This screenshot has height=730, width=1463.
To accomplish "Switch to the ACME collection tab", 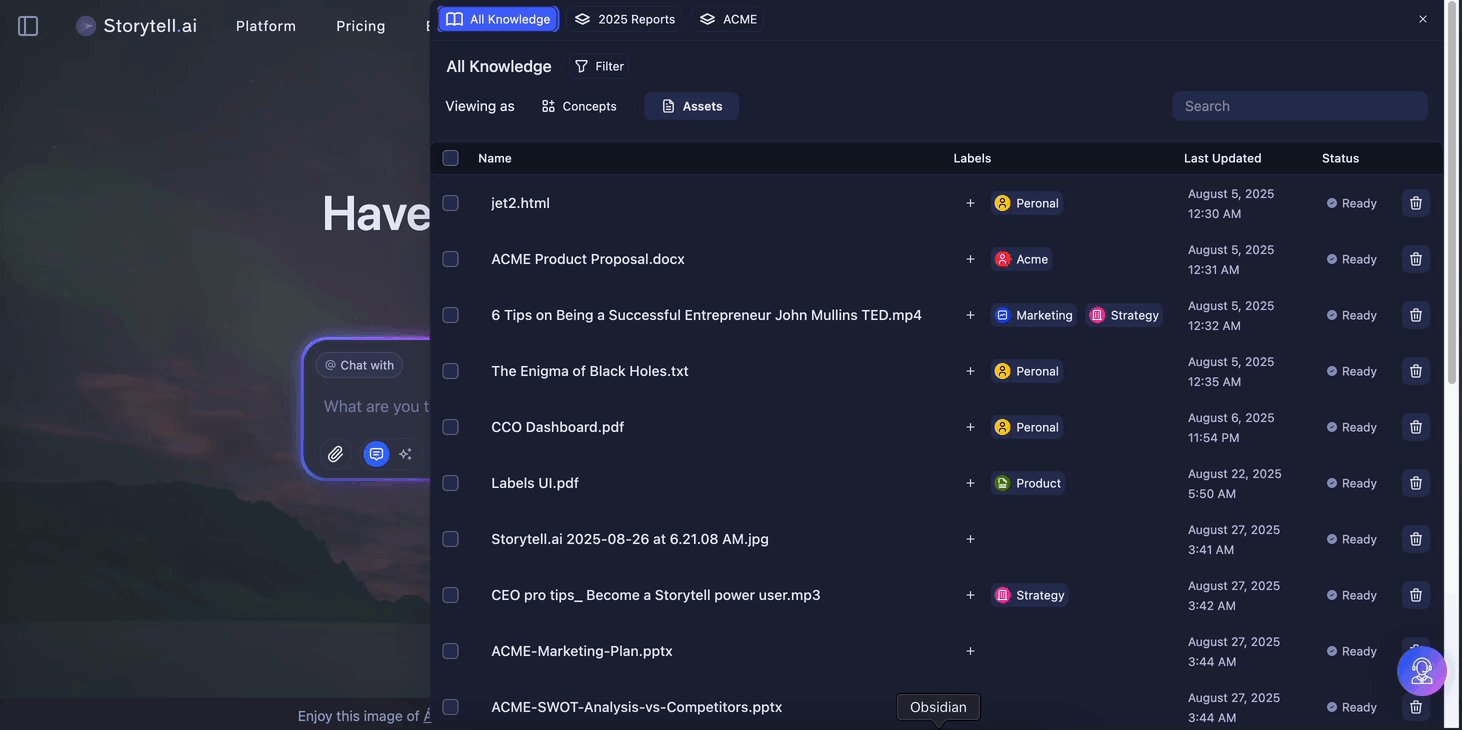I will [728, 19].
